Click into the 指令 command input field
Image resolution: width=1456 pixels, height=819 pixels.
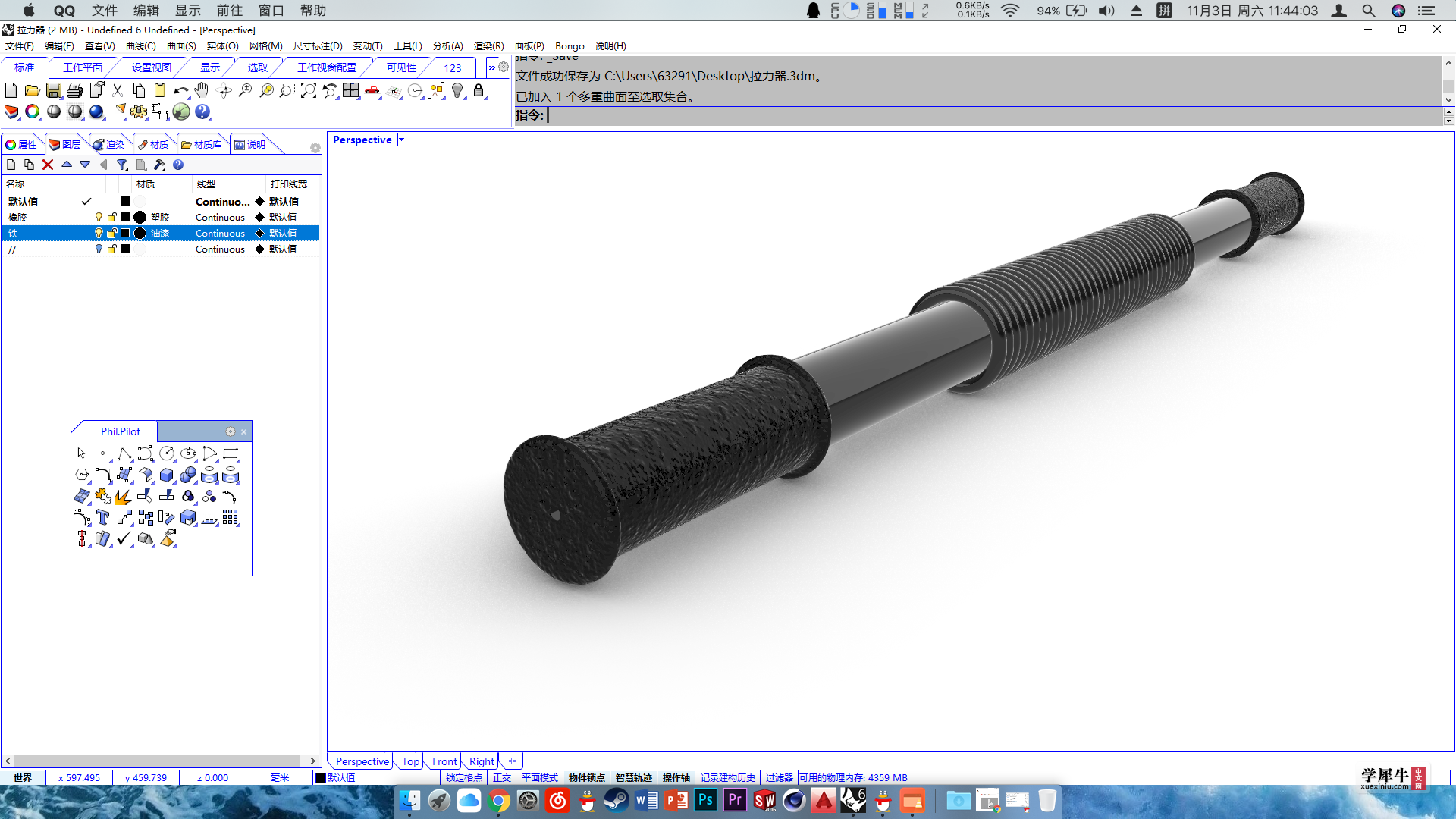pyautogui.click(x=993, y=115)
